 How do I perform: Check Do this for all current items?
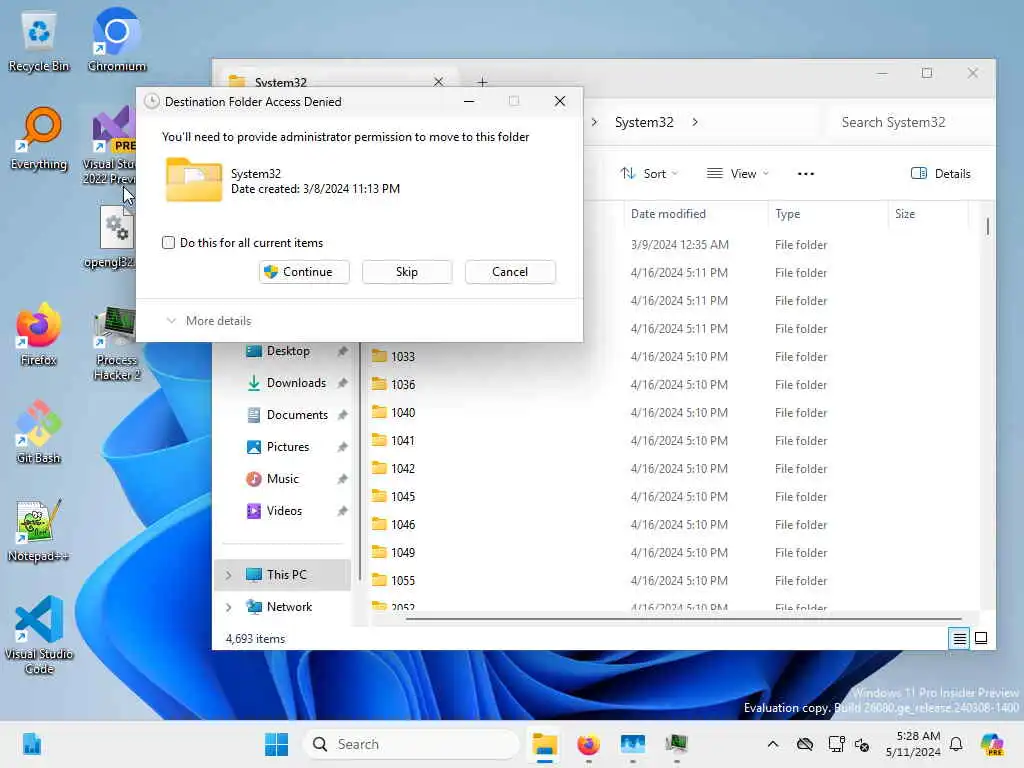tap(168, 243)
